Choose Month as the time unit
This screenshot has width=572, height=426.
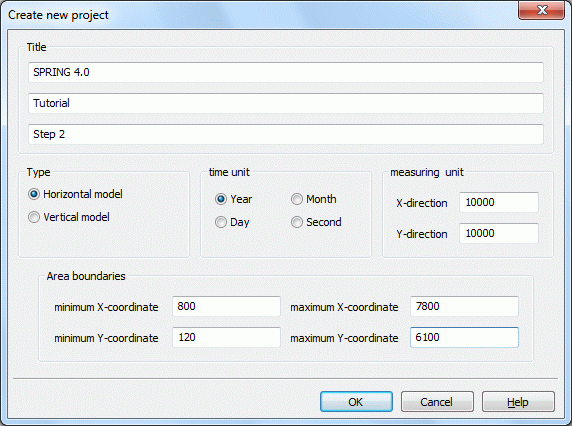[x=297, y=199]
